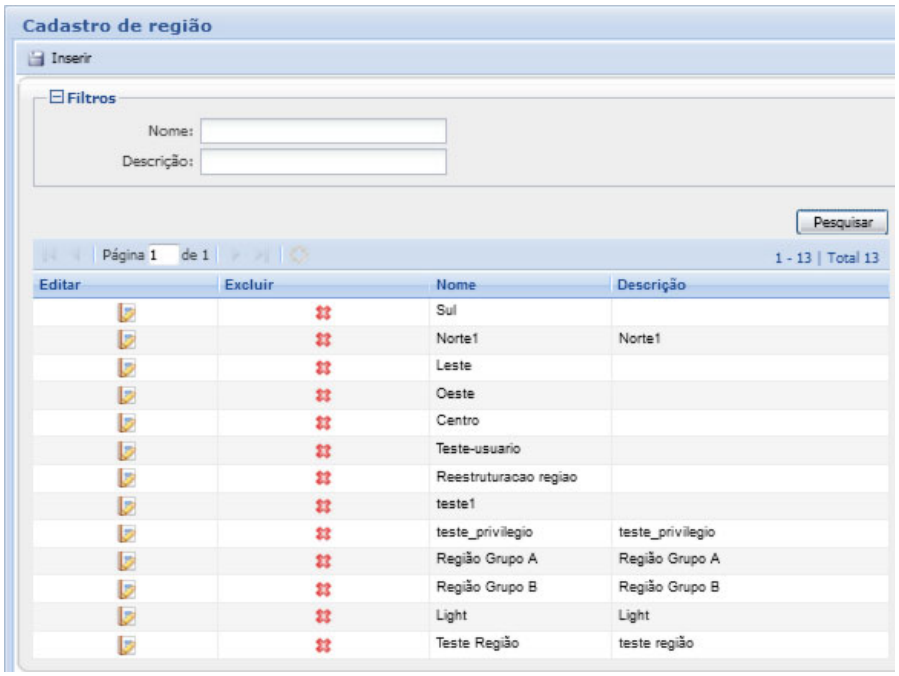Screen dimensions: 899x676
Task: Collapse the Filtros section
Action: pos(58,98)
